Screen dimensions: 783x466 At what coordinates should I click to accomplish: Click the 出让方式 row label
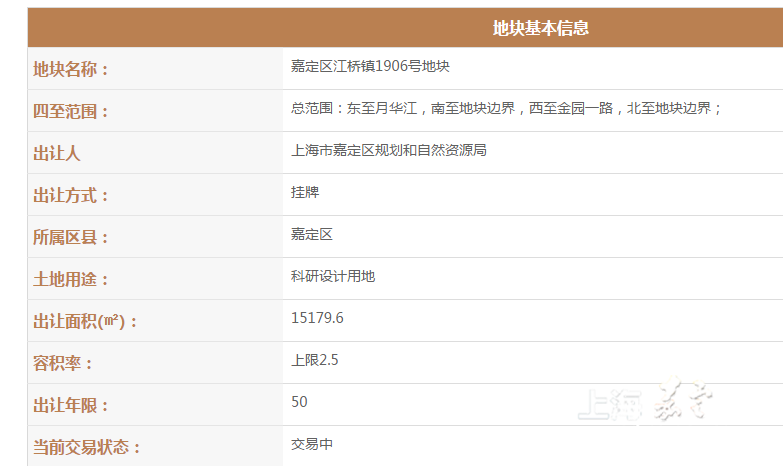71,196
